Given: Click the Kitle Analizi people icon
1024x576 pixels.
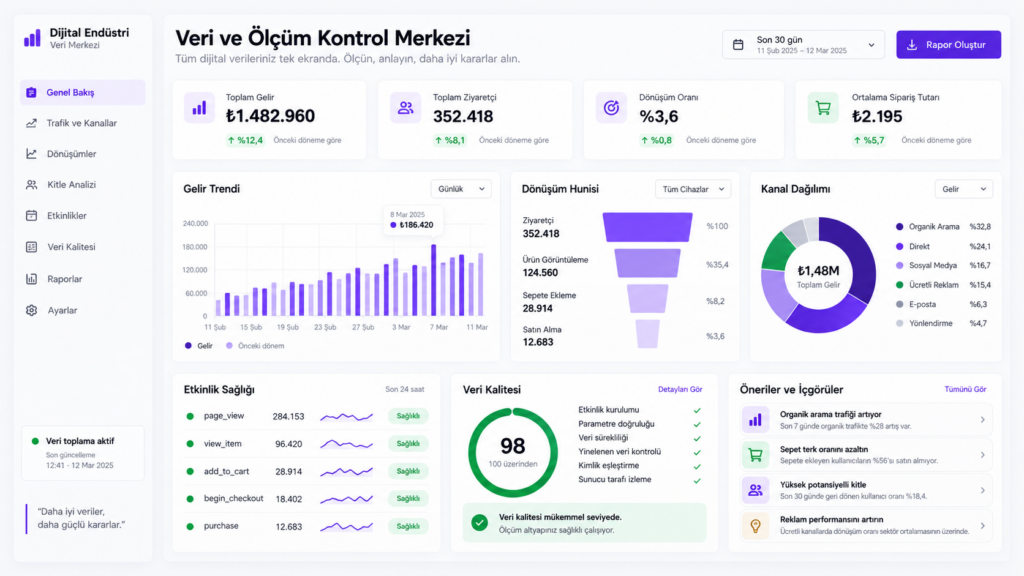Looking at the screenshot, I should (x=31, y=185).
